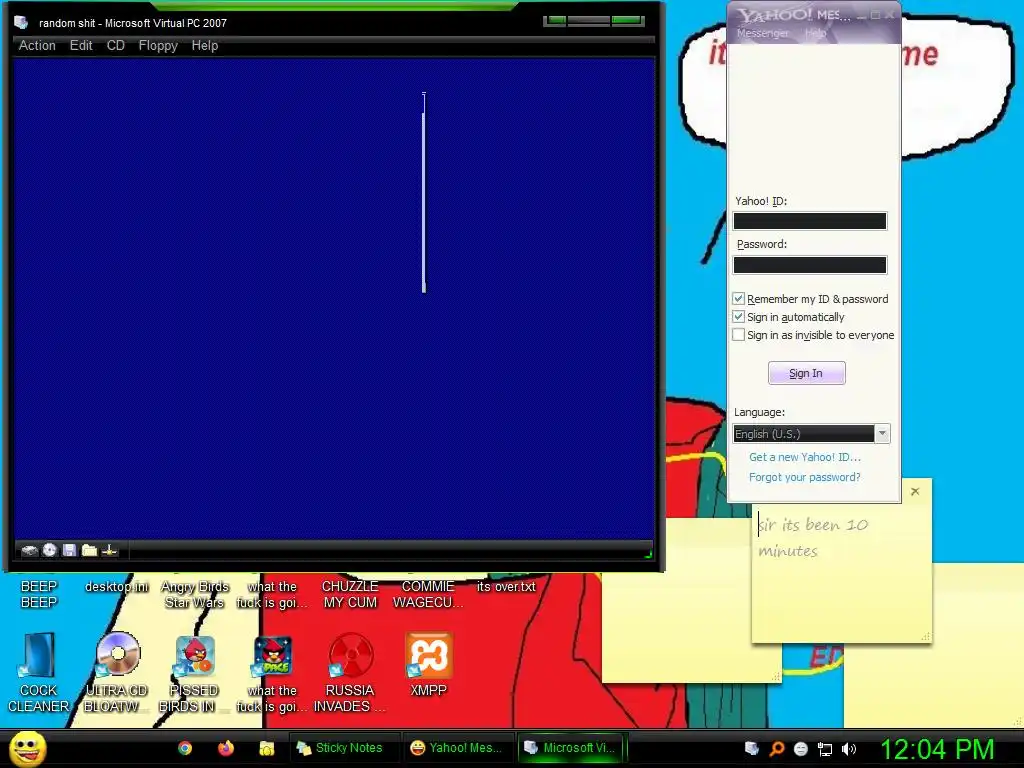Launch Firefox from the taskbar
Screen dimensions: 1024x768
226,748
